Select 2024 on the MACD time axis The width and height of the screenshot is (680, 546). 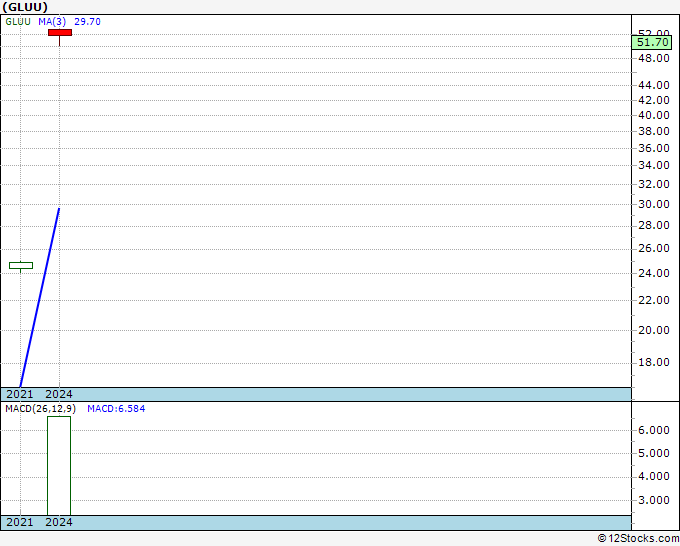click(x=59, y=522)
